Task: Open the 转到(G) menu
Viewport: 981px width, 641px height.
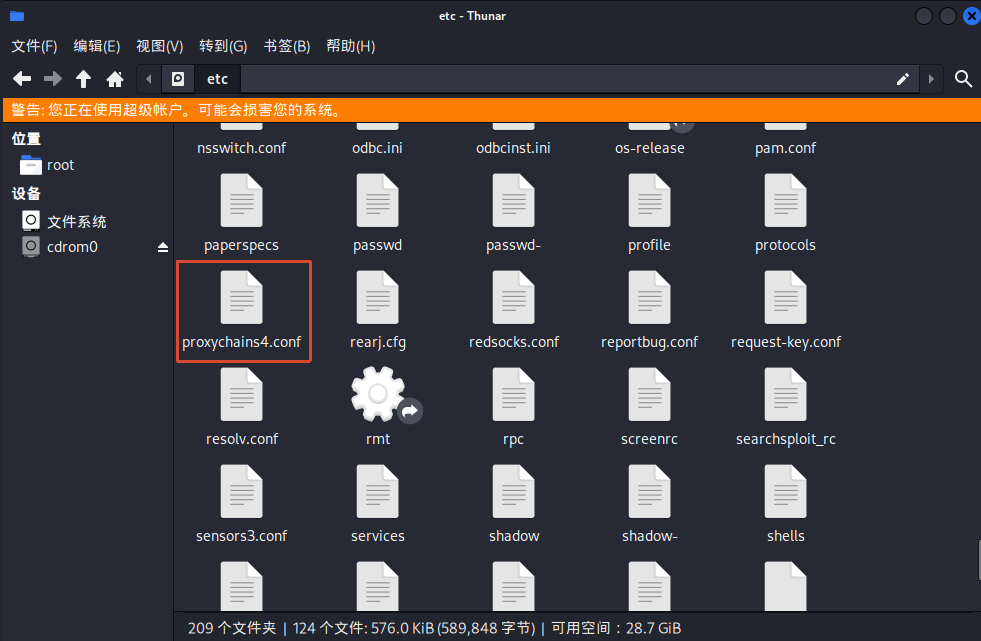Action: pos(223,46)
